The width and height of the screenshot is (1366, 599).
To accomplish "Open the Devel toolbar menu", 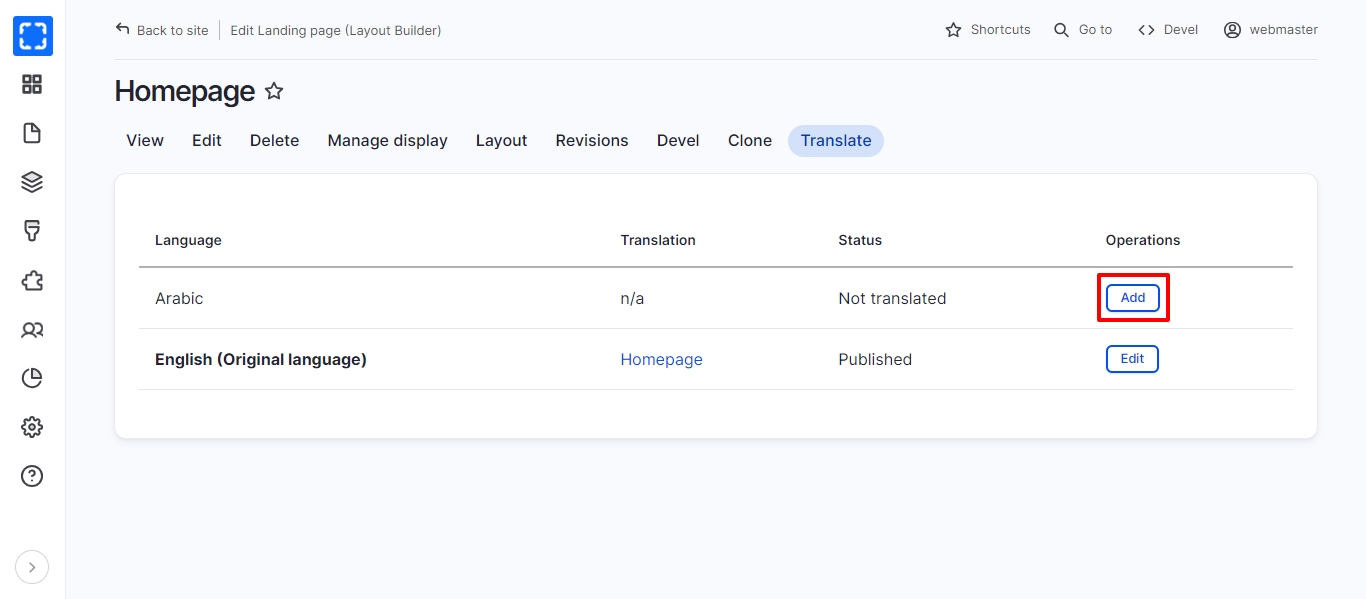I will point(1168,30).
